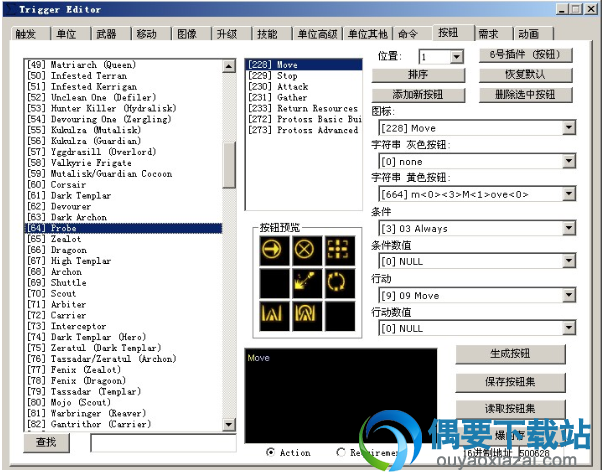The width and height of the screenshot is (602, 472).
Task: Switch to the 单位其他 tab
Action: 367,34
